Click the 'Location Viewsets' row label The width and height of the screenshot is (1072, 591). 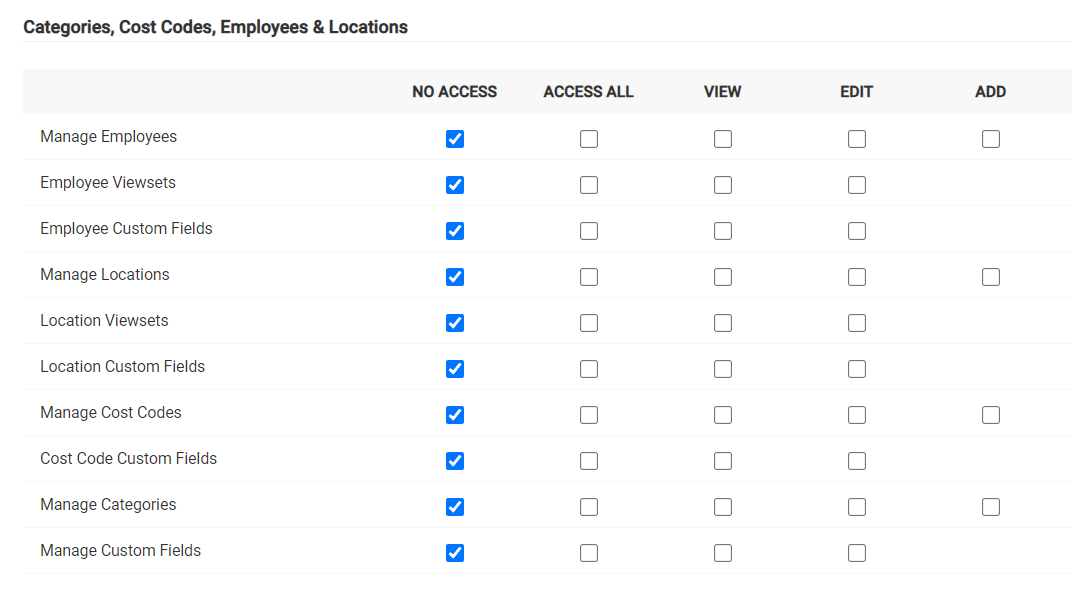(104, 320)
